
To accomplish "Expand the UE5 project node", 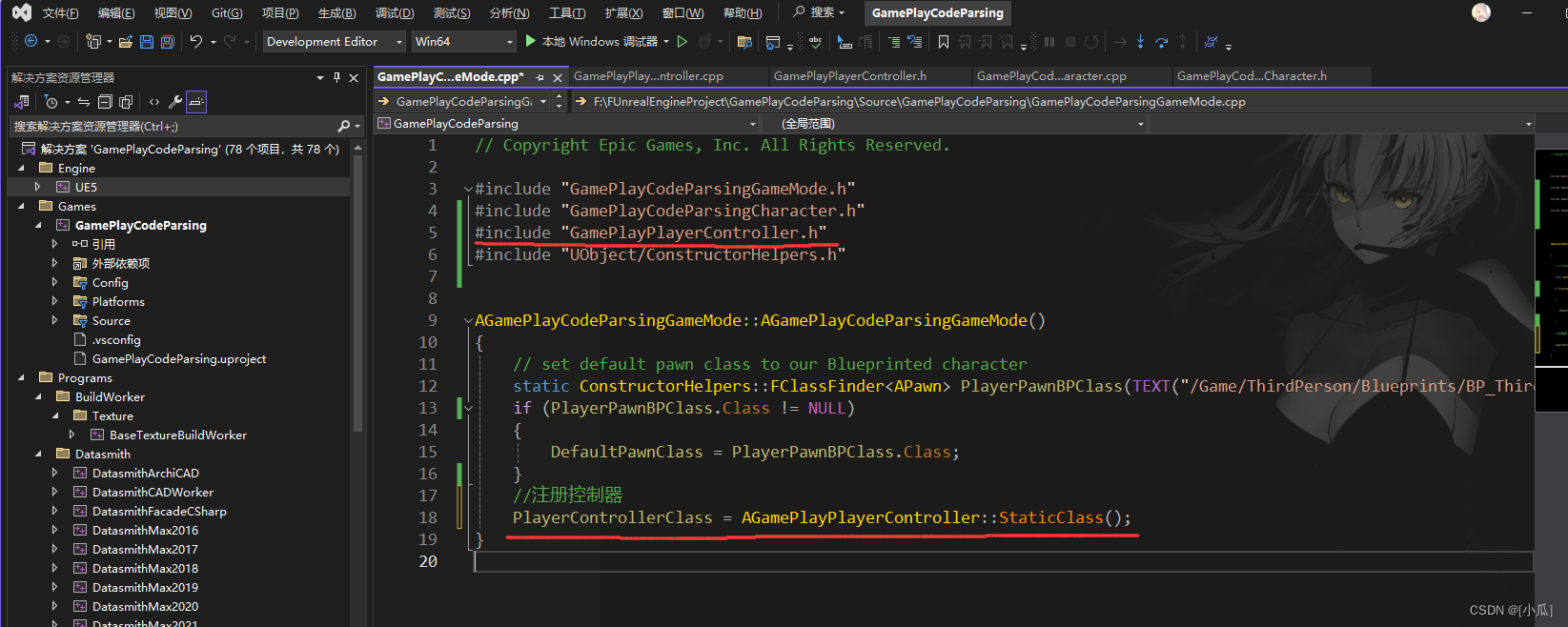I will pos(37,188).
